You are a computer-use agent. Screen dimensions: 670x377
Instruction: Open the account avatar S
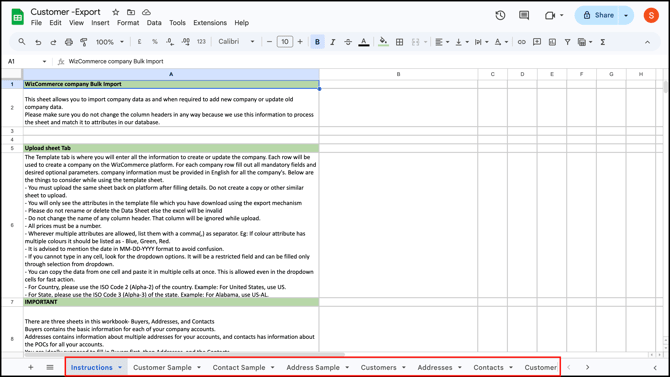click(651, 15)
